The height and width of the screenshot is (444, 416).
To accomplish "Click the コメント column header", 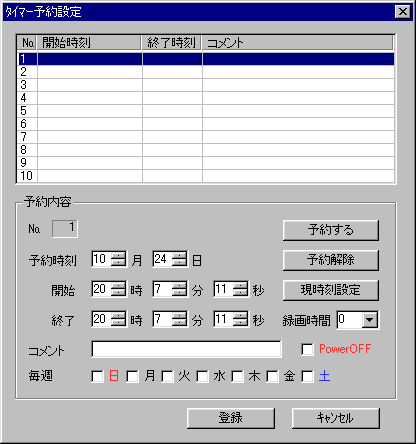I will [x=298, y=43].
